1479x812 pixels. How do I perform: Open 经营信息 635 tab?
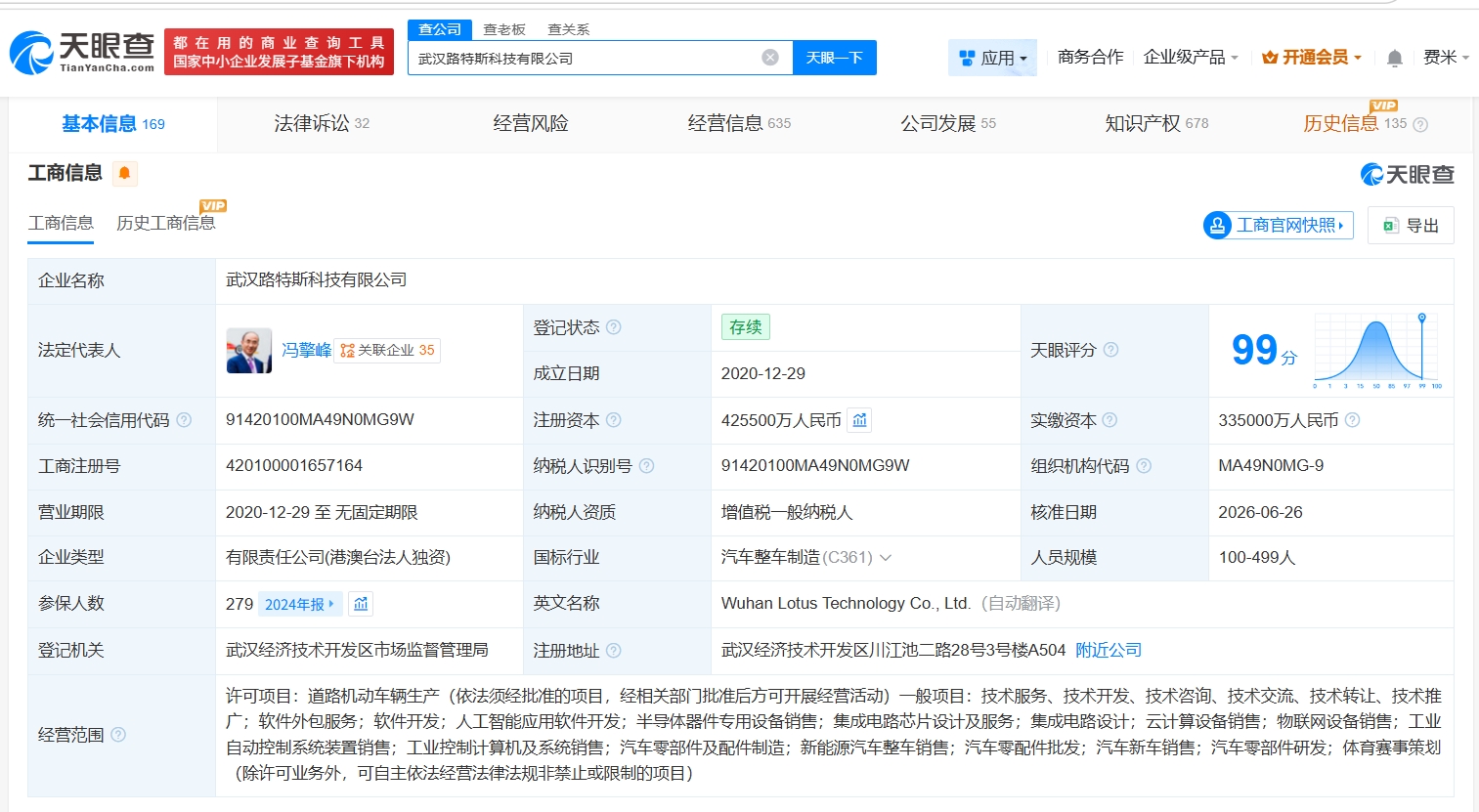coord(739,124)
